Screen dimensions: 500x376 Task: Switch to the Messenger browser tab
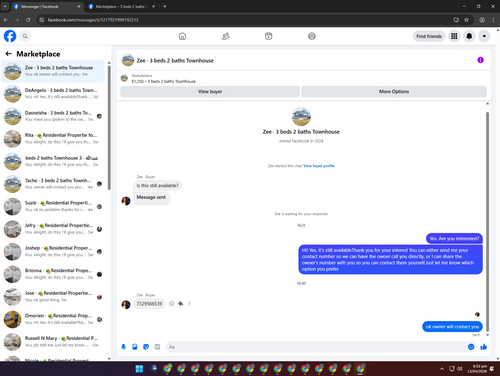point(47,6)
